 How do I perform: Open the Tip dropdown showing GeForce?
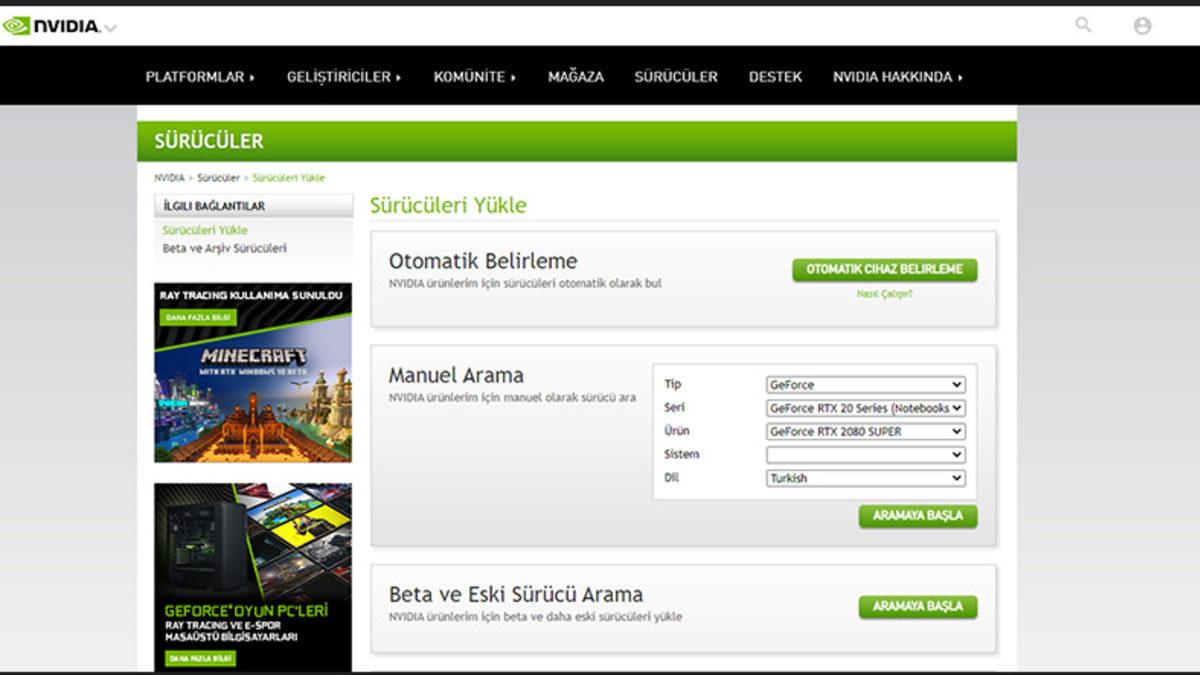(x=865, y=385)
